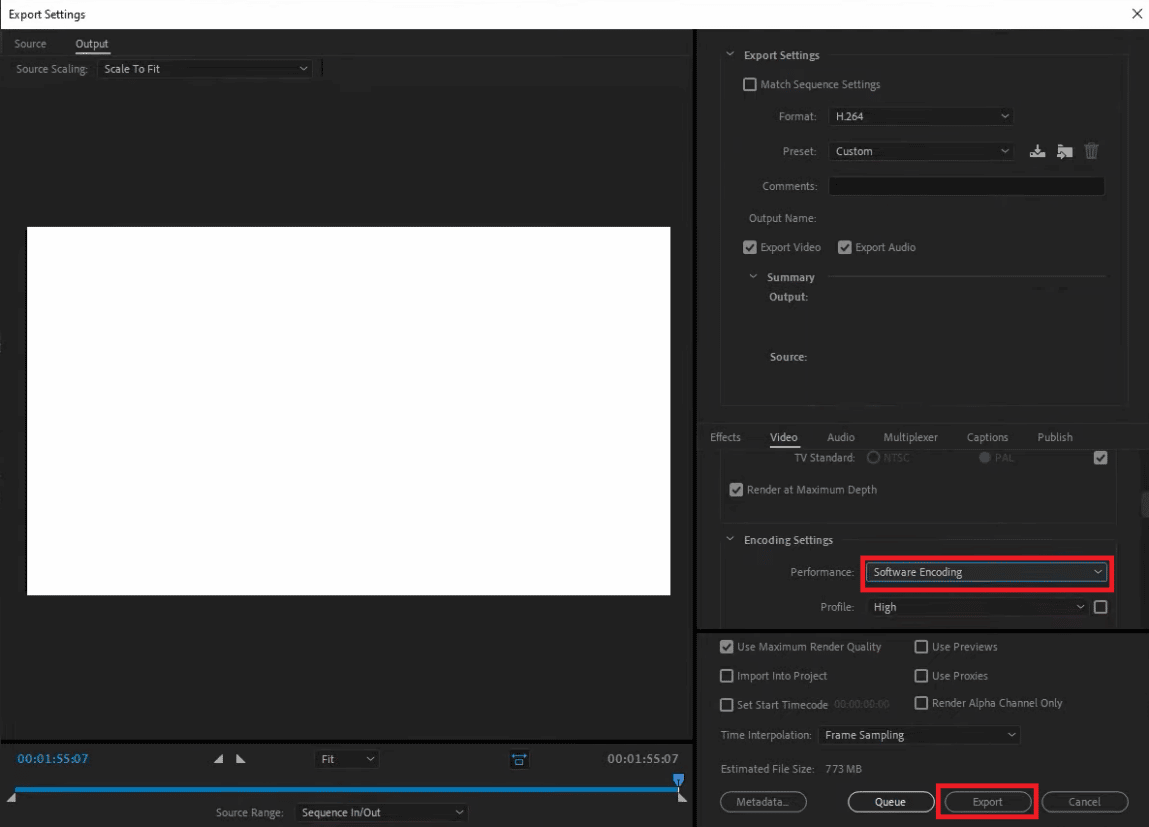Check Set Start Timecode
The image size is (1149, 827).
pyautogui.click(x=726, y=705)
